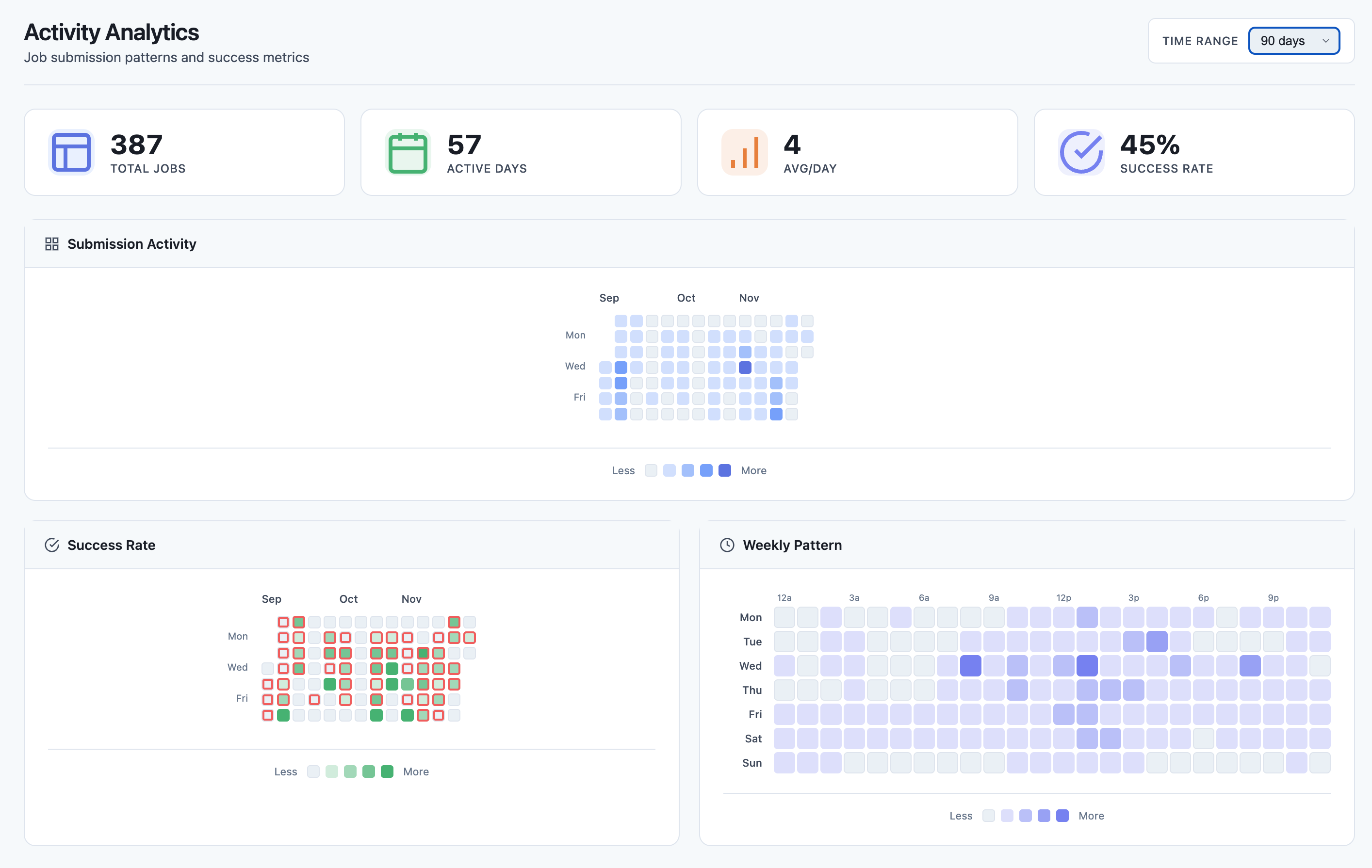Click the Submission Activity section header
The width and height of the screenshot is (1372, 868).
point(131,244)
